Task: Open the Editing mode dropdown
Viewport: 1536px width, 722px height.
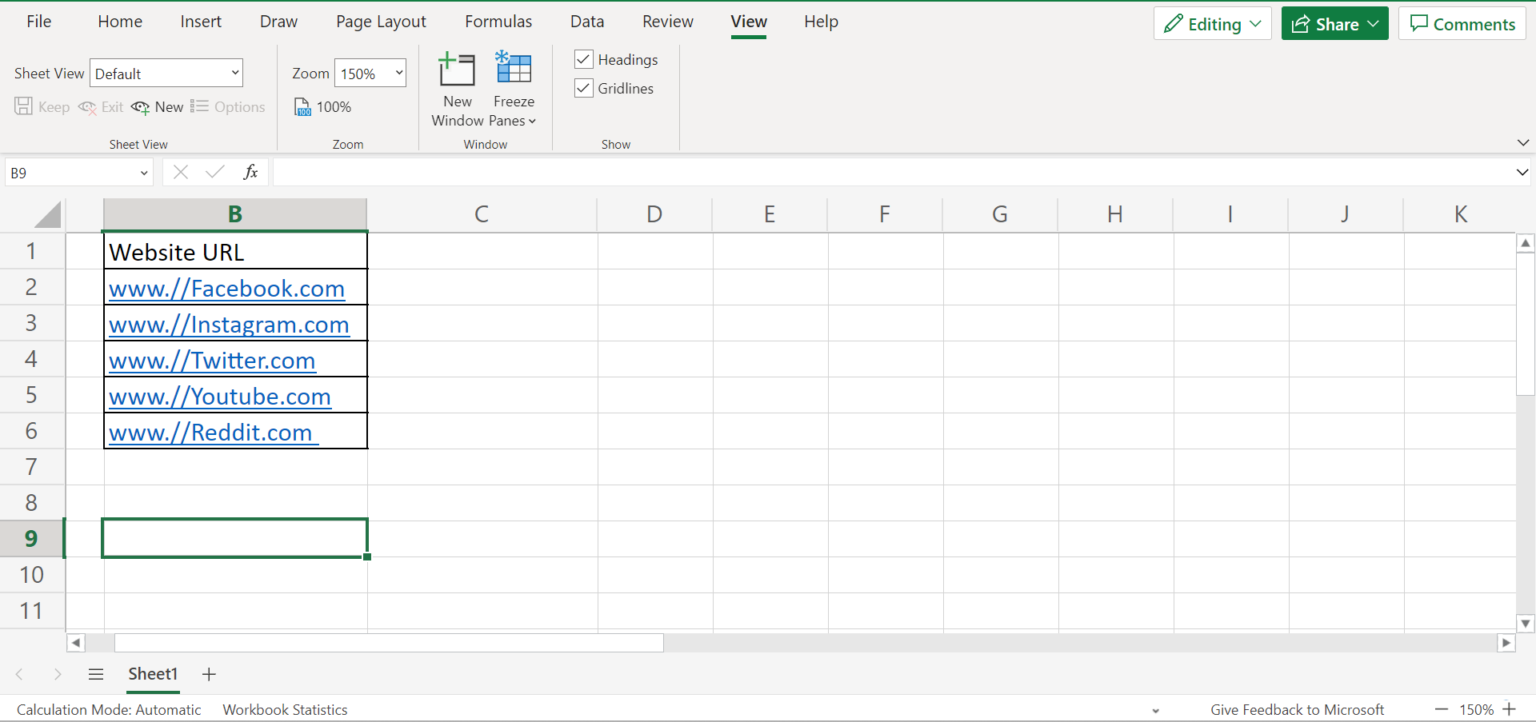Action: click(1212, 23)
